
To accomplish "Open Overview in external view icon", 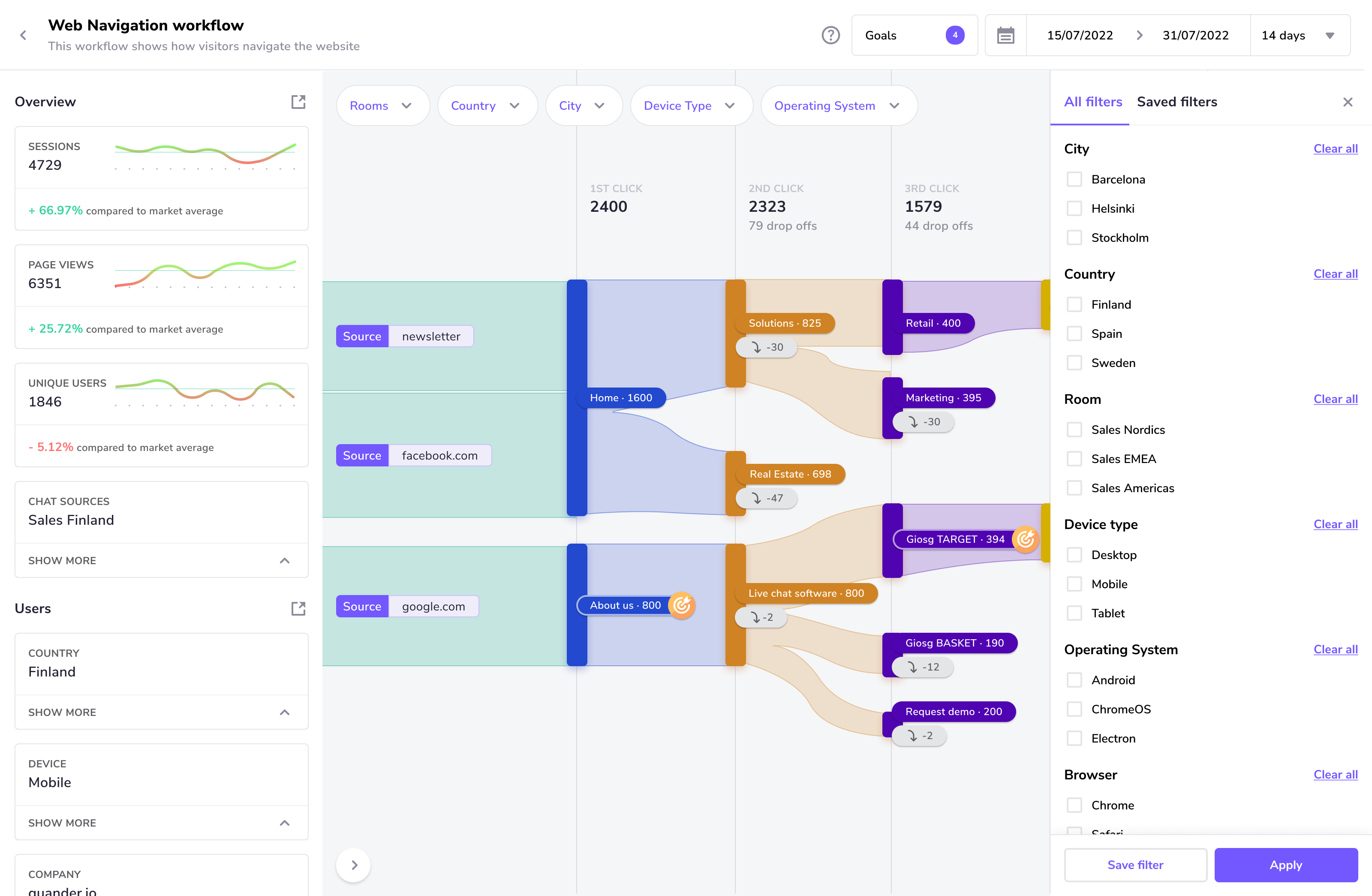I will coord(298,102).
